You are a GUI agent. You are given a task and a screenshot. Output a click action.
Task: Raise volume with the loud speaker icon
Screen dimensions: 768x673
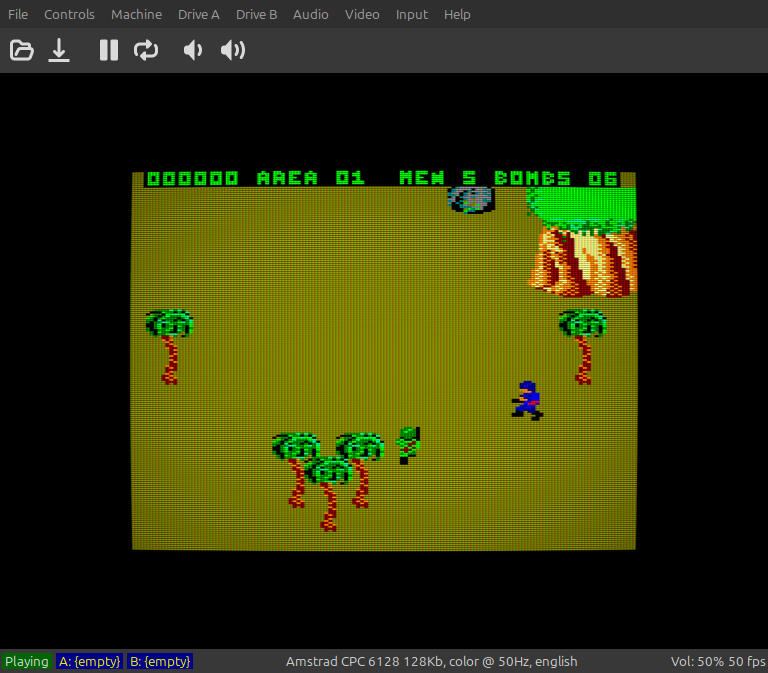click(233, 50)
